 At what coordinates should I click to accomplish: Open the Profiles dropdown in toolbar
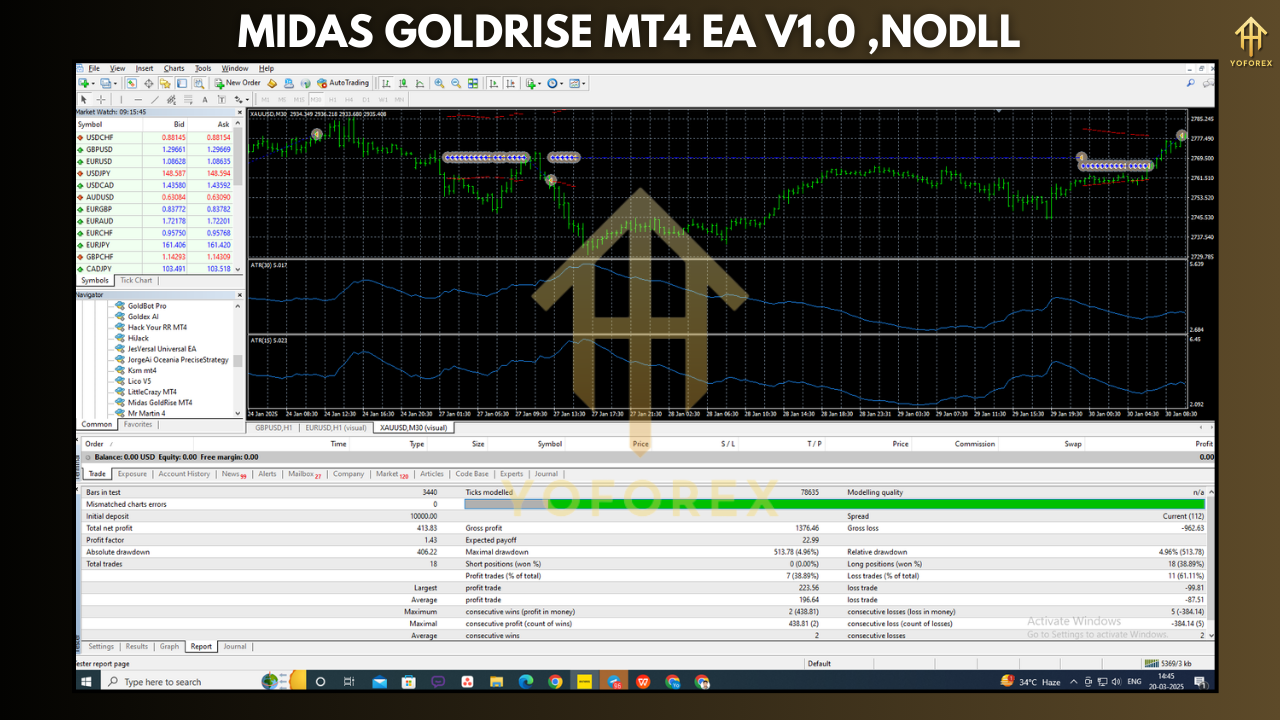(108, 83)
